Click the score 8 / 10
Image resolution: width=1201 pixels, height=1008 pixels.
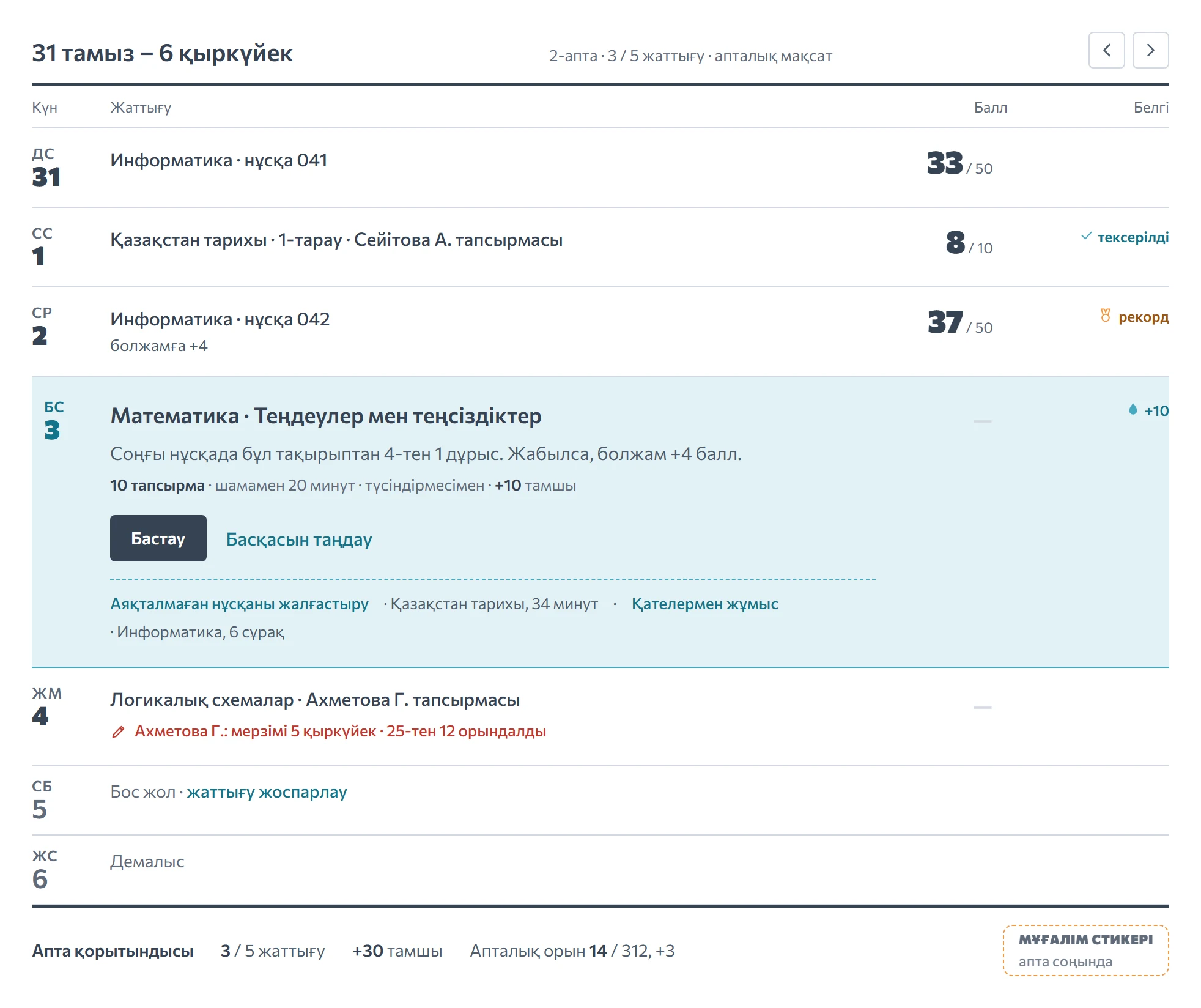point(969,243)
